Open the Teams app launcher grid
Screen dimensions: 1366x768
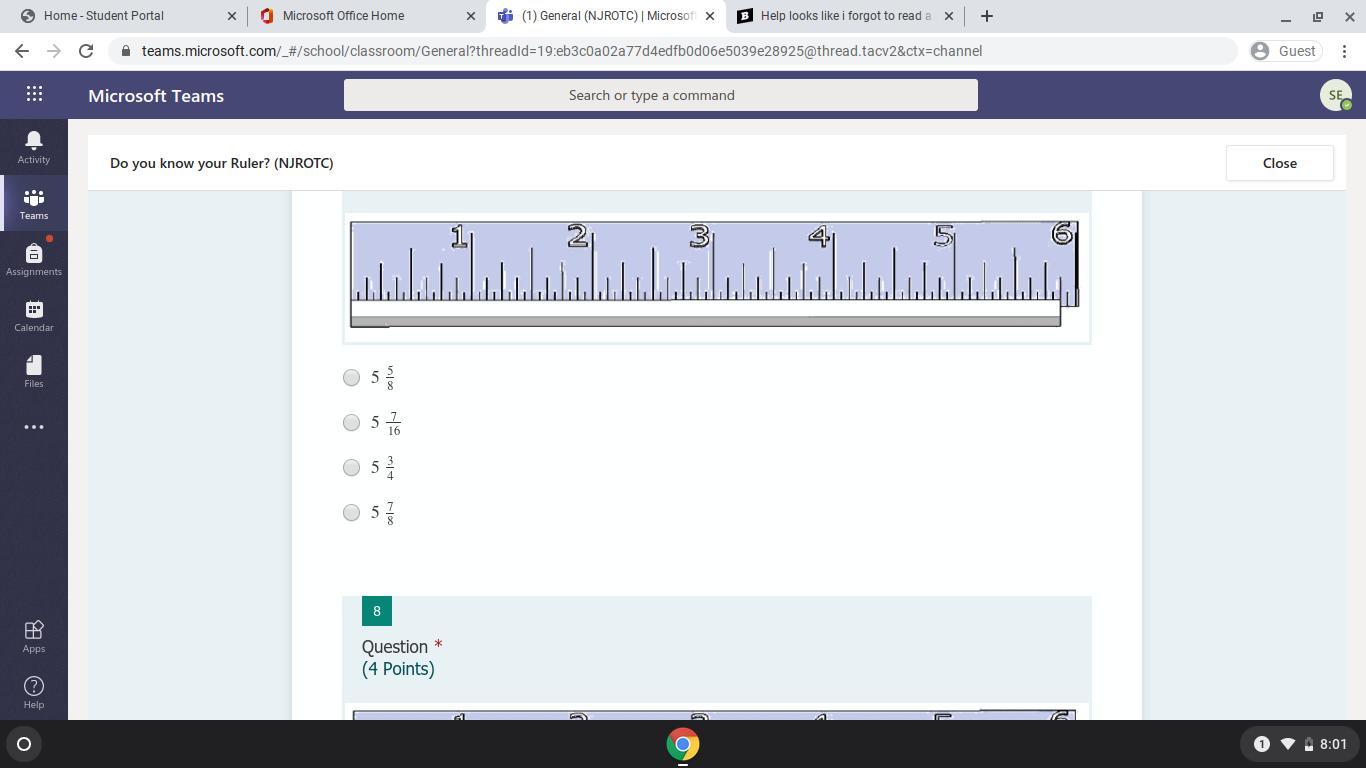34,94
